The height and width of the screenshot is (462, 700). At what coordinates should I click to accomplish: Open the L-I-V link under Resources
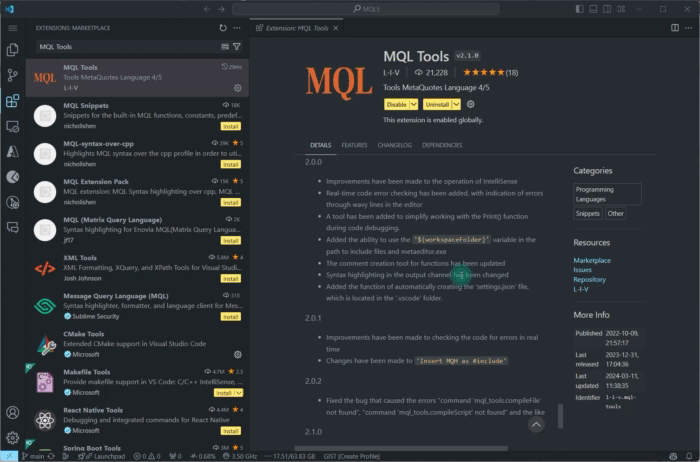tap(581, 289)
